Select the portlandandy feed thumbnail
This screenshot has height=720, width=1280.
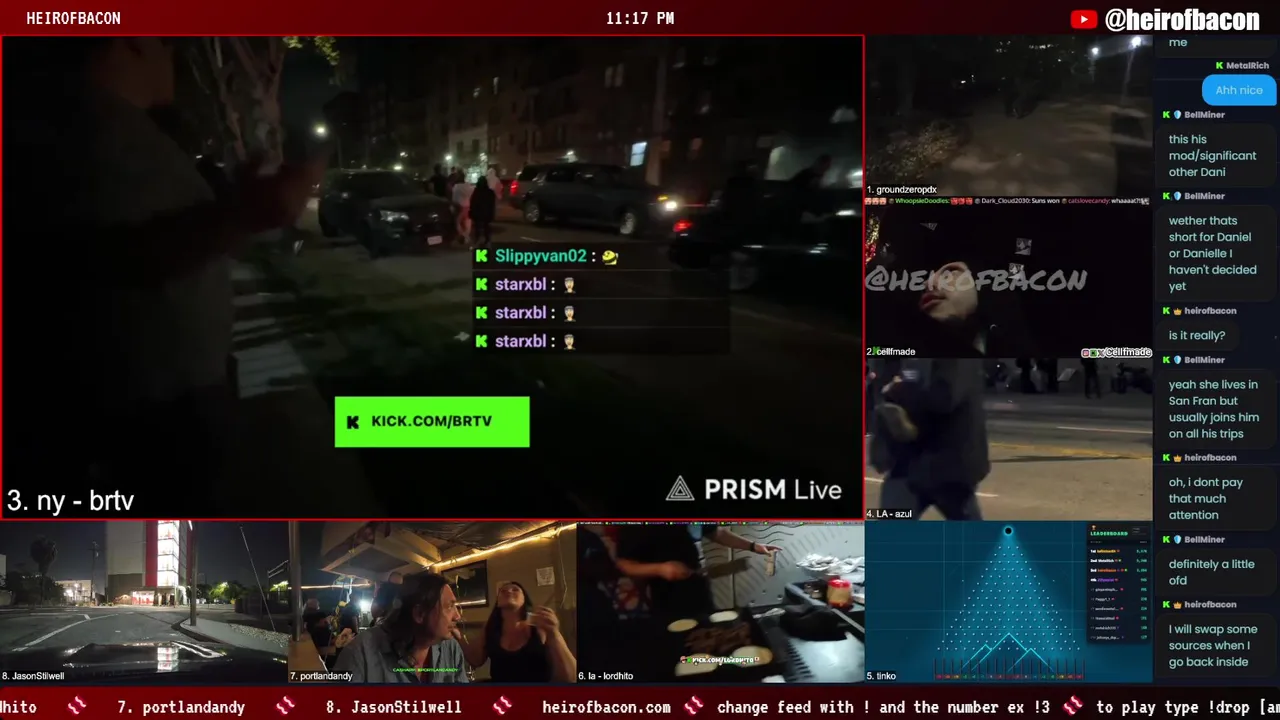click(432, 601)
